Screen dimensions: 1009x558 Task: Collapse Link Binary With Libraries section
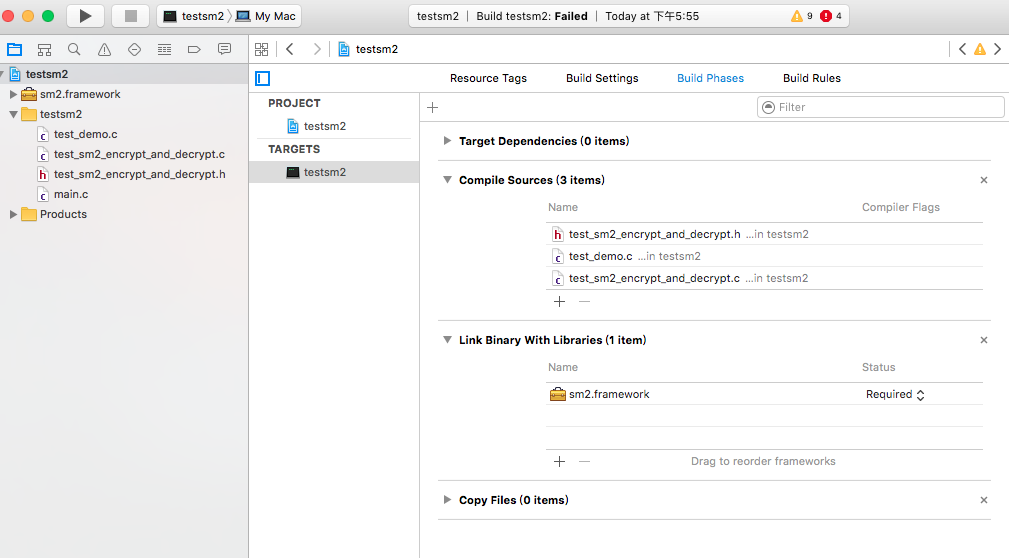pos(447,339)
